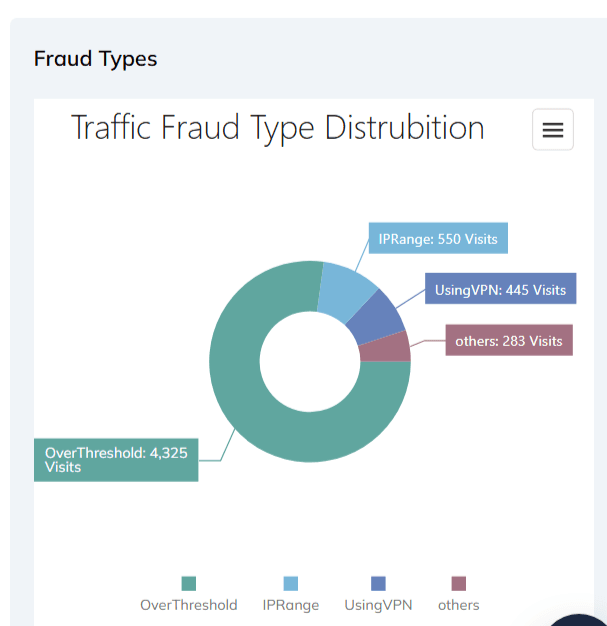Hide the IPRange series via legend label

291,605
